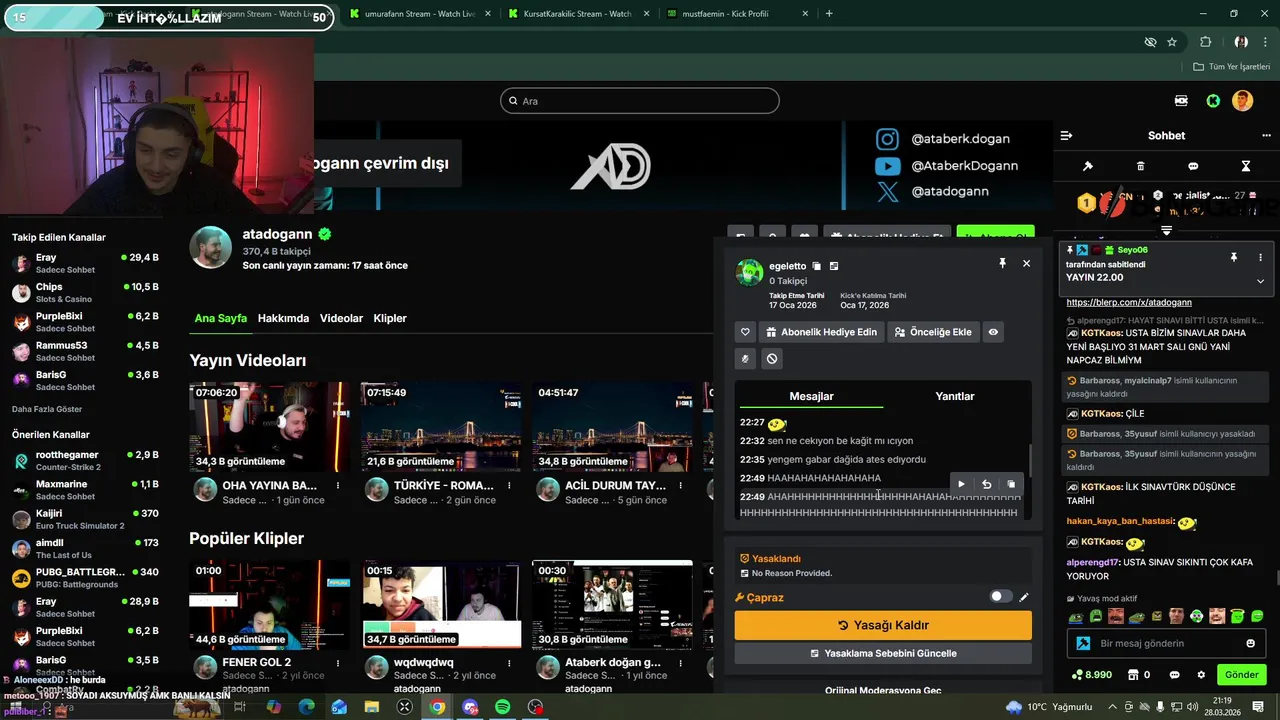Open chat settings gear icon
This screenshot has height=720, width=1280.
(x=1201, y=675)
